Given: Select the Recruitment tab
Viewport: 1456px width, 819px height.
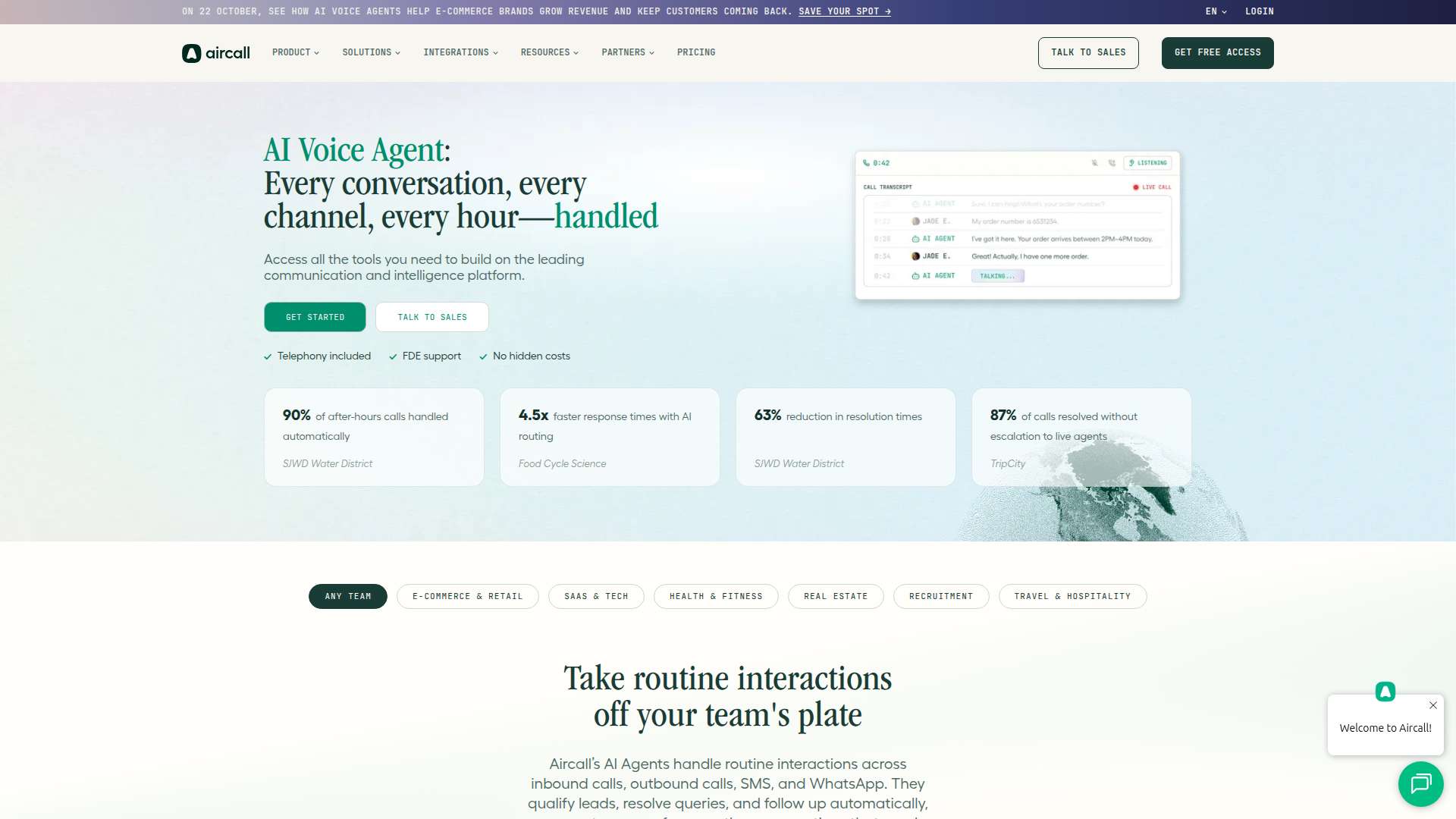Looking at the screenshot, I should pyautogui.click(x=941, y=597).
